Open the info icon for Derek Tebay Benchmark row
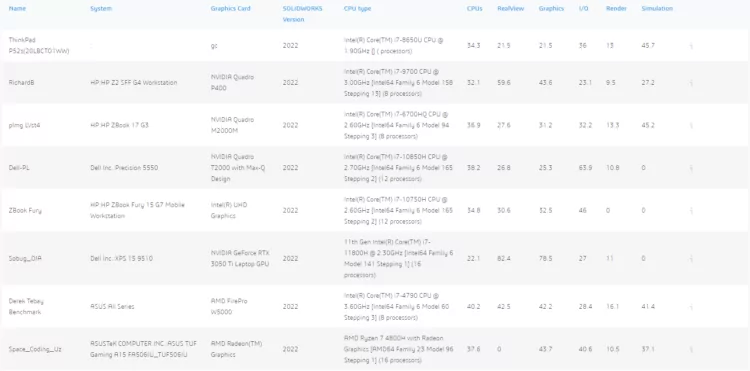The height and width of the screenshot is (371, 750). [x=691, y=307]
